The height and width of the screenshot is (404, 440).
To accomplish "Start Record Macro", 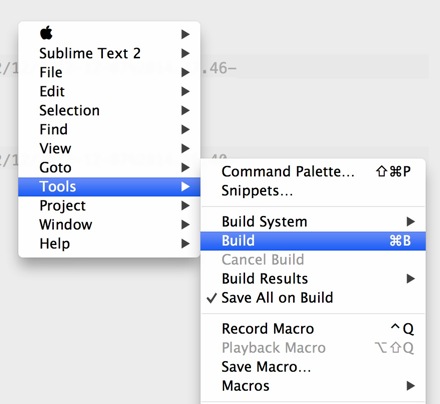I will point(313,329).
